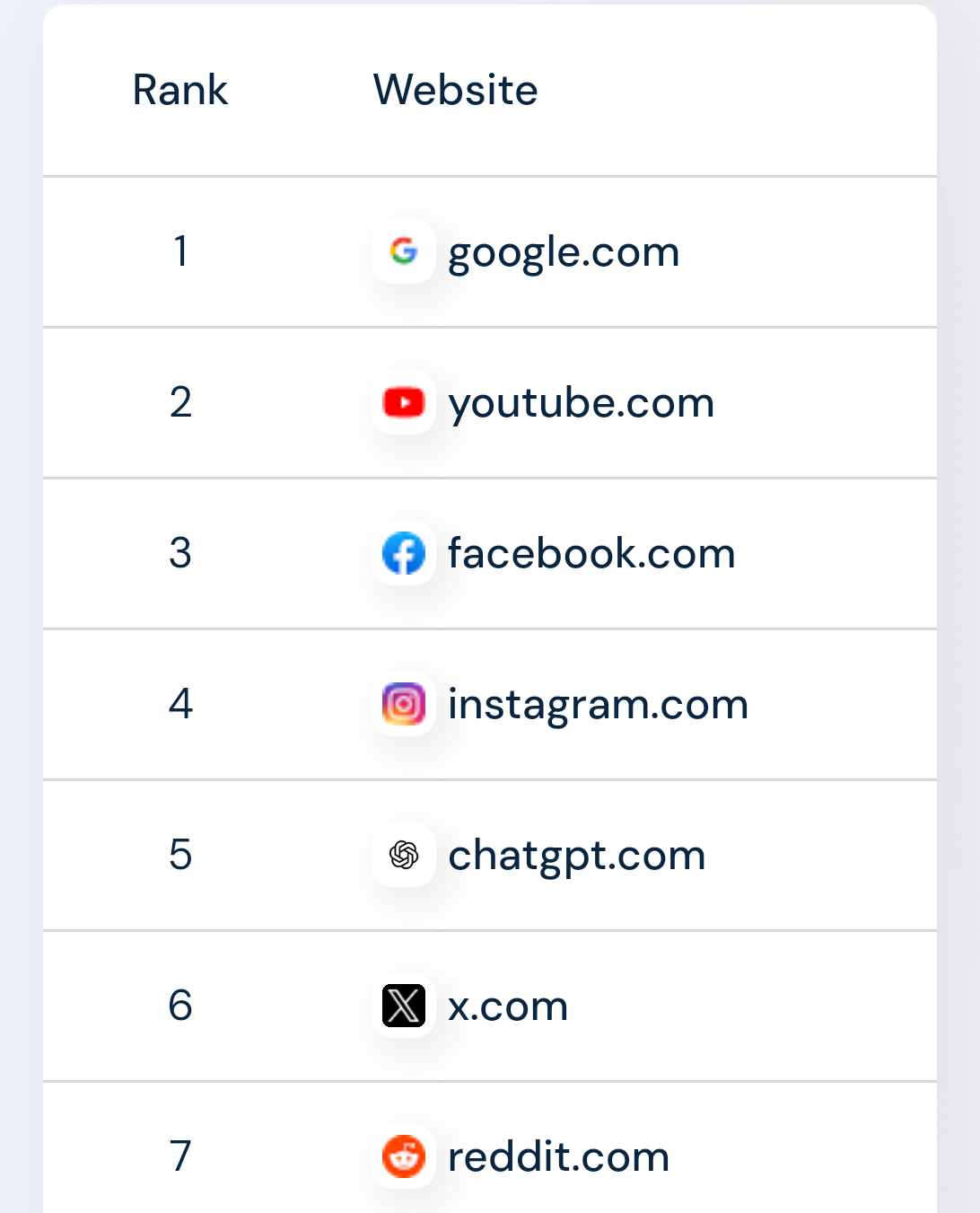Go to the chatgpt.com link

coord(577,856)
